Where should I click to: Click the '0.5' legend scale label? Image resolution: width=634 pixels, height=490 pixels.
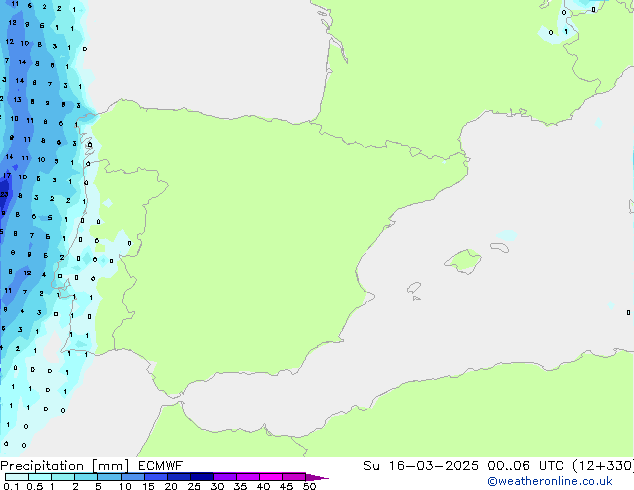point(34,486)
